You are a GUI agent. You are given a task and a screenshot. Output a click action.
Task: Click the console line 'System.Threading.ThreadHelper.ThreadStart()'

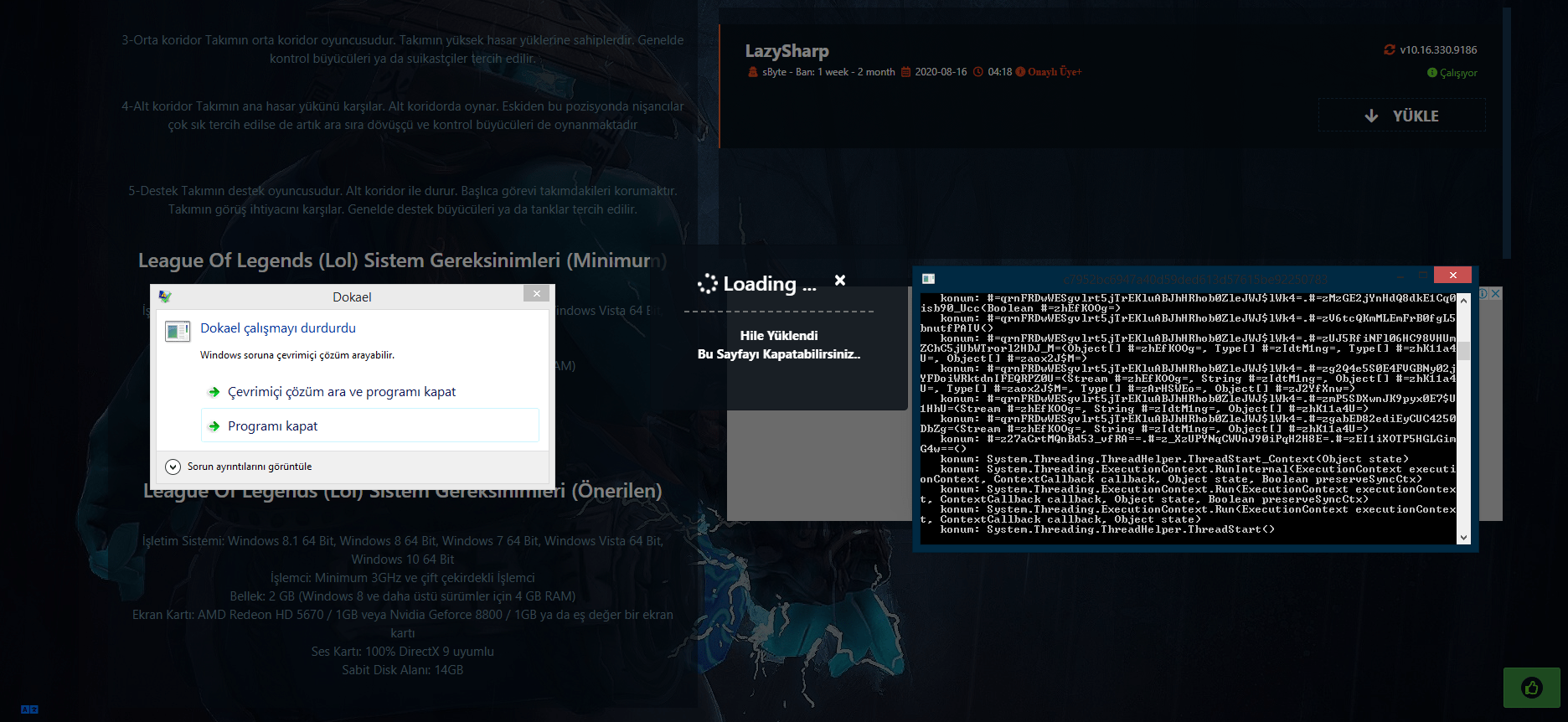point(1131,529)
